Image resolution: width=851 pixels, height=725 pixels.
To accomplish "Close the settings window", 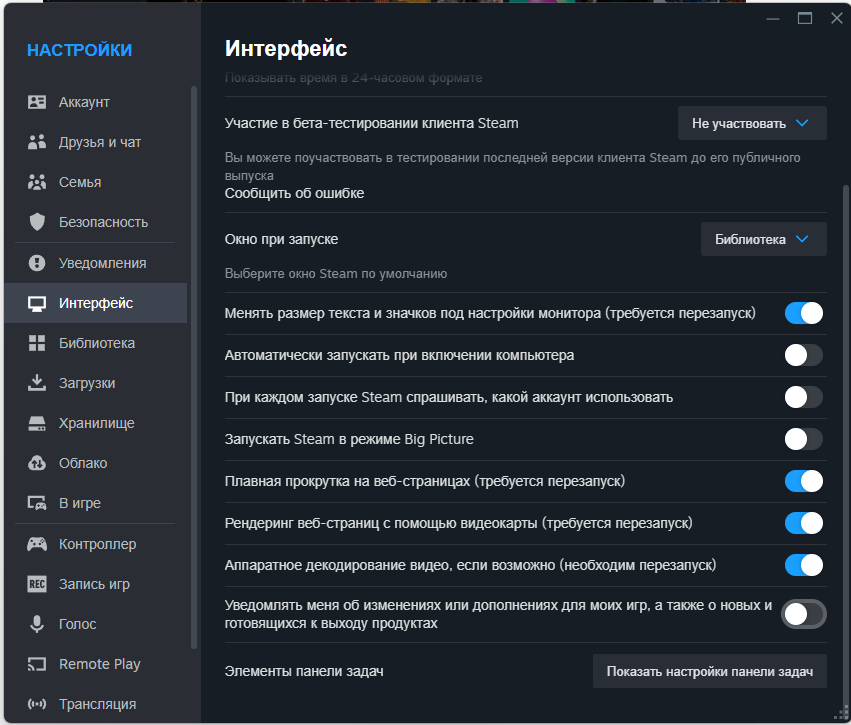I will pos(837,18).
